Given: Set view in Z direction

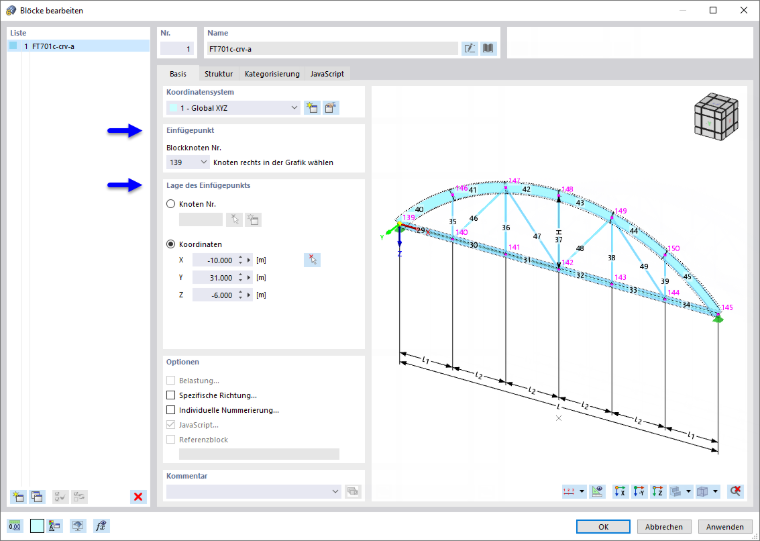Looking at the screenshot, I should 657,492.
